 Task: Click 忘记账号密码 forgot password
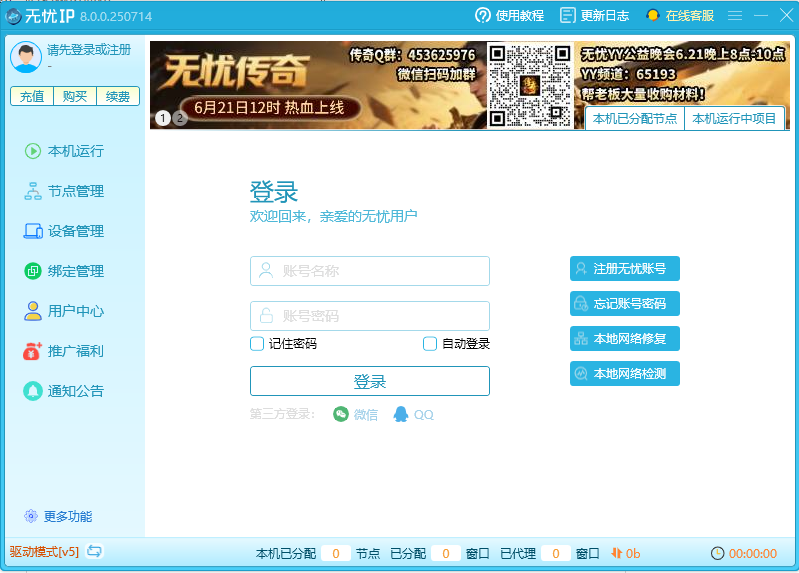(625, 304)
